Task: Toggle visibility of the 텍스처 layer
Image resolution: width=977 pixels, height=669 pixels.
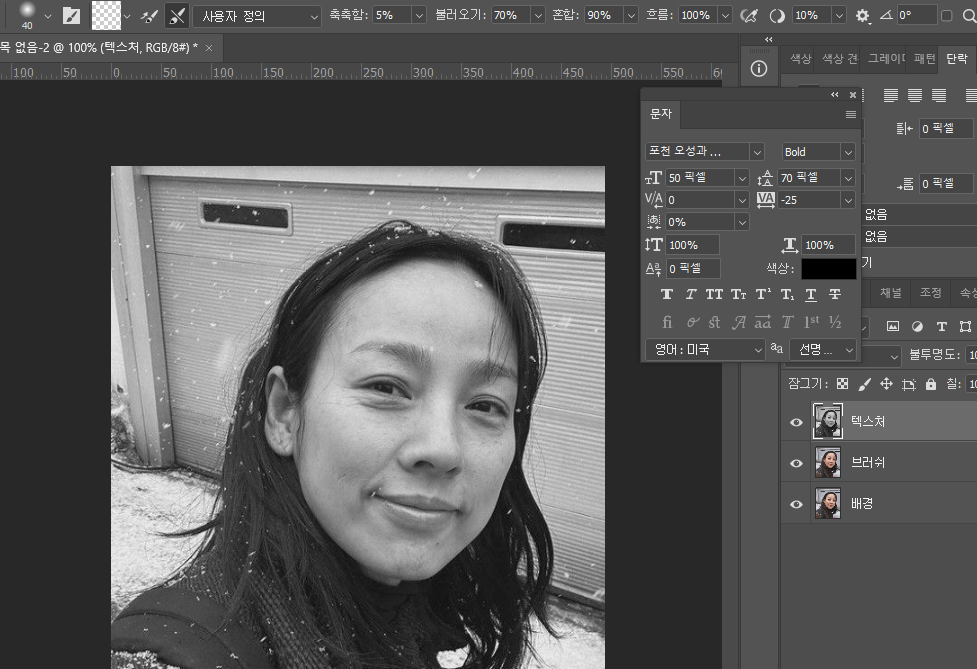Action: coord(796,421)
